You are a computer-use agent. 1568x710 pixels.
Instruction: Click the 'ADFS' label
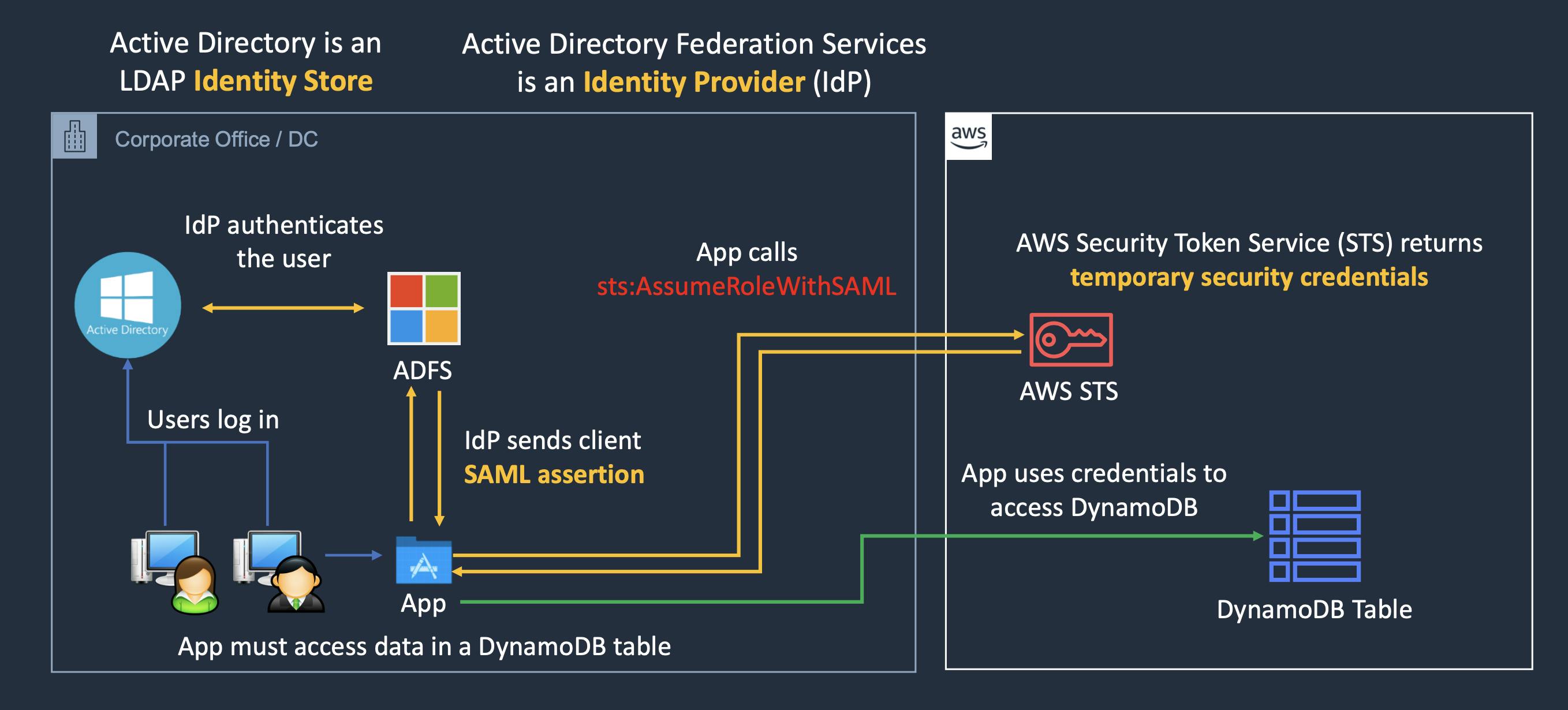423,371
